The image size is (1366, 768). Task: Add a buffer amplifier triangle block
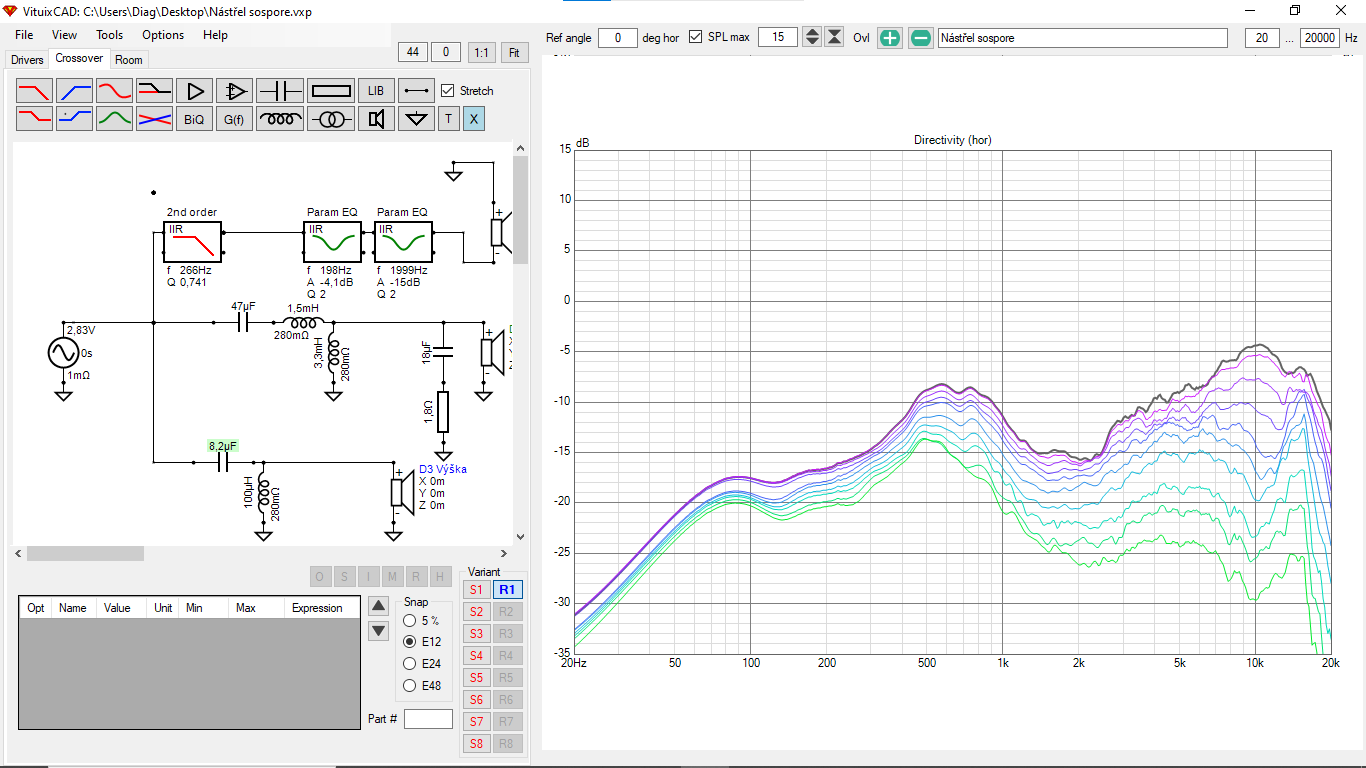pyautogui.click(x=195, y=91)
